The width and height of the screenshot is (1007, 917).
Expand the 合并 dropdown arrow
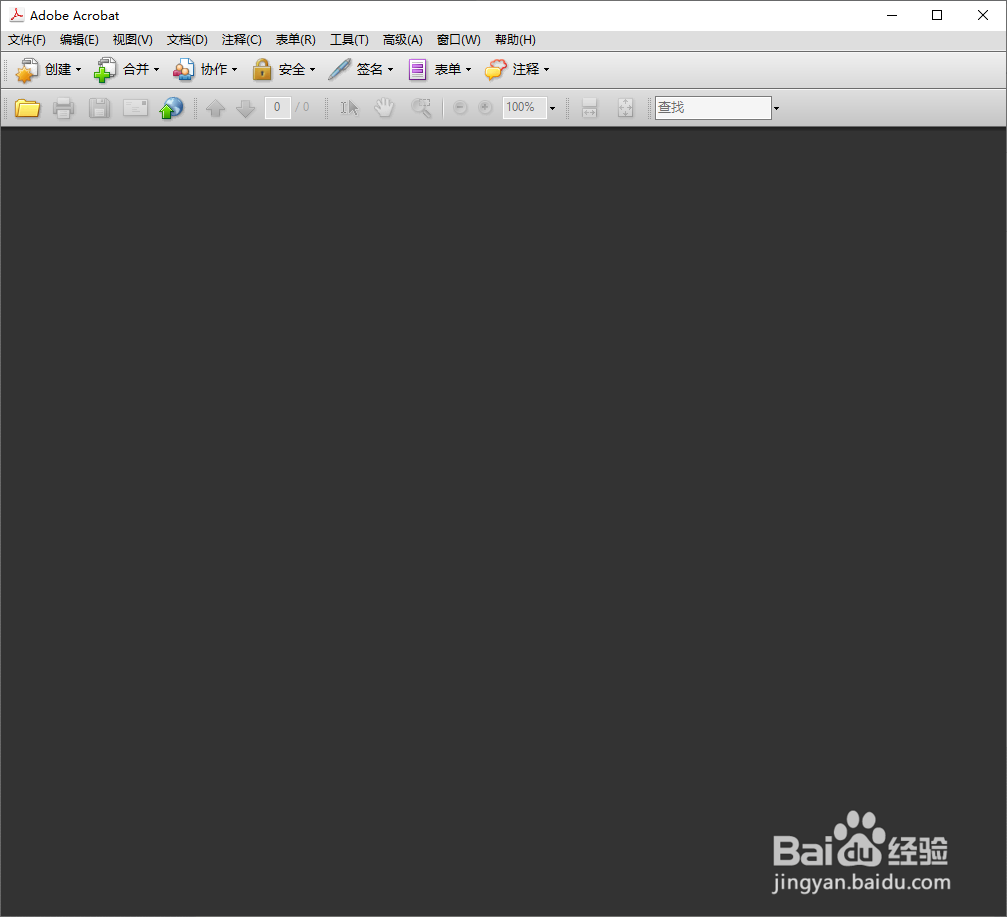click(x=156, y=69)
